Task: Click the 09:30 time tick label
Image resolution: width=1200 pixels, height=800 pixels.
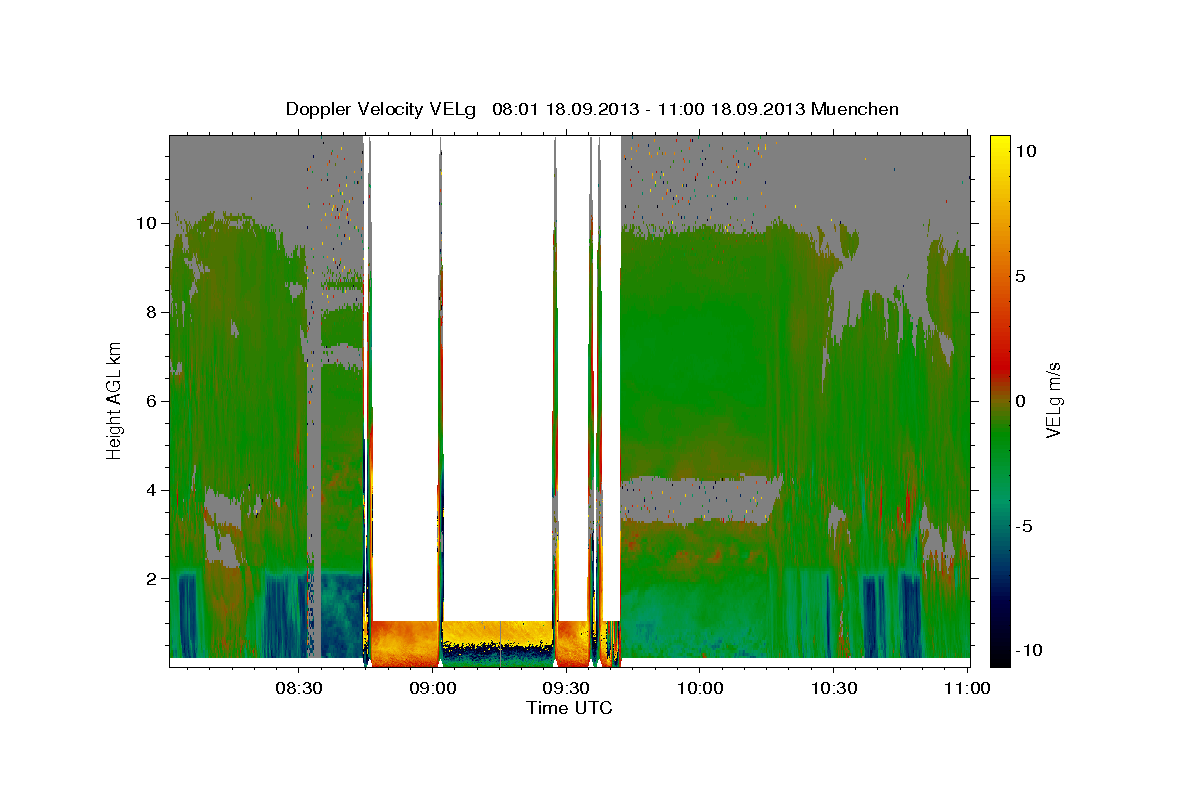Action: click(566, 689)
